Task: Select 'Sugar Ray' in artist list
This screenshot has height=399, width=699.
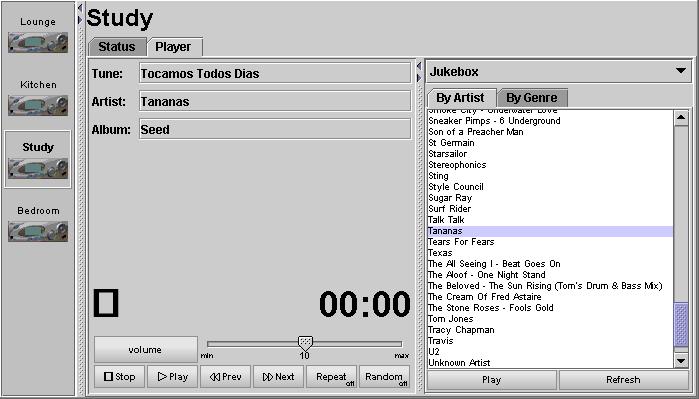Action: pyautogui.click(x=450, y=198)
